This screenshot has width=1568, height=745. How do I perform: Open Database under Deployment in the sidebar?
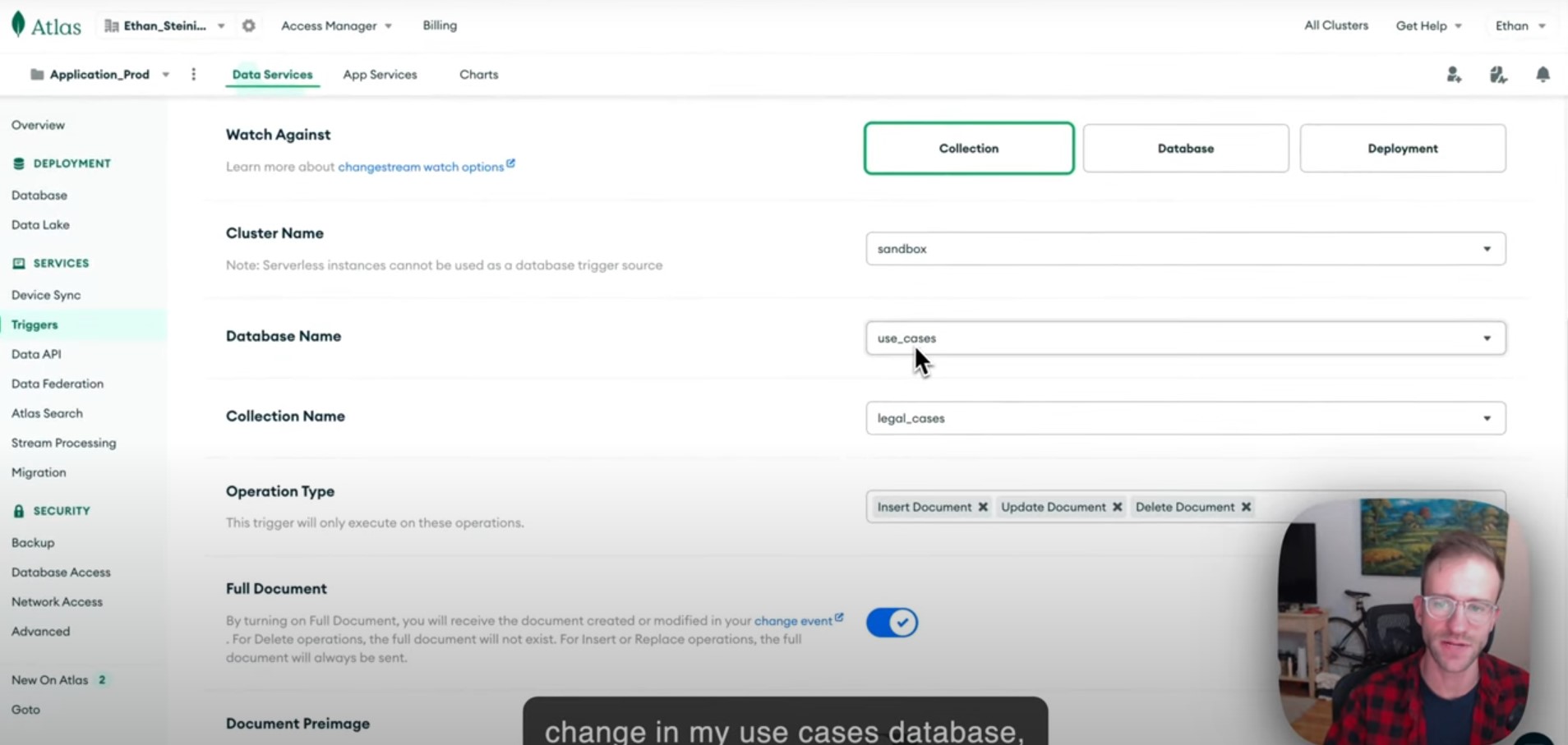(39, 195)
